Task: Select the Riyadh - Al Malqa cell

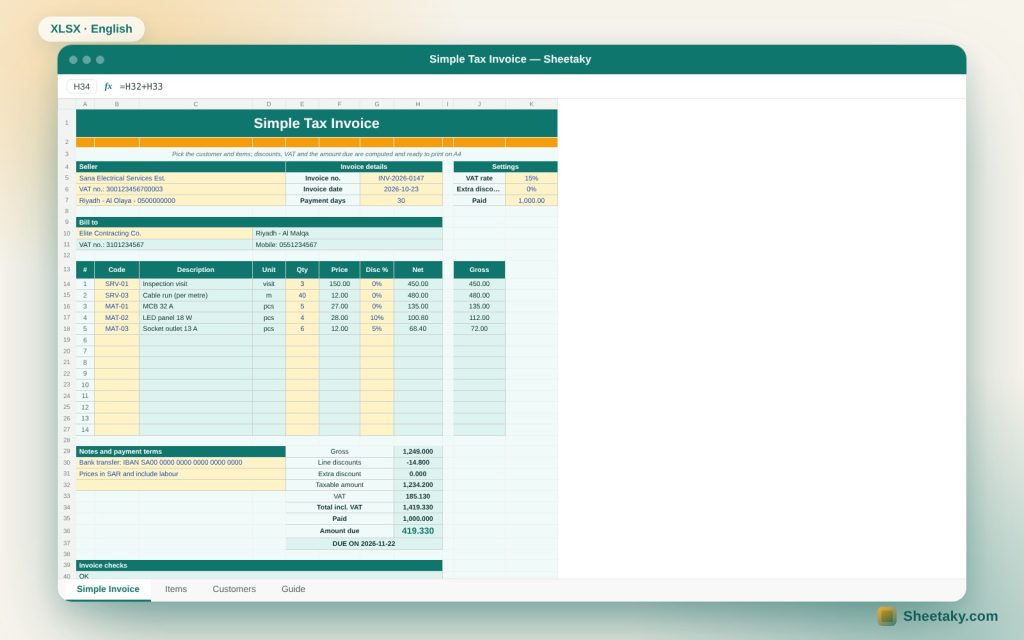Action: (x=347, y=233)
